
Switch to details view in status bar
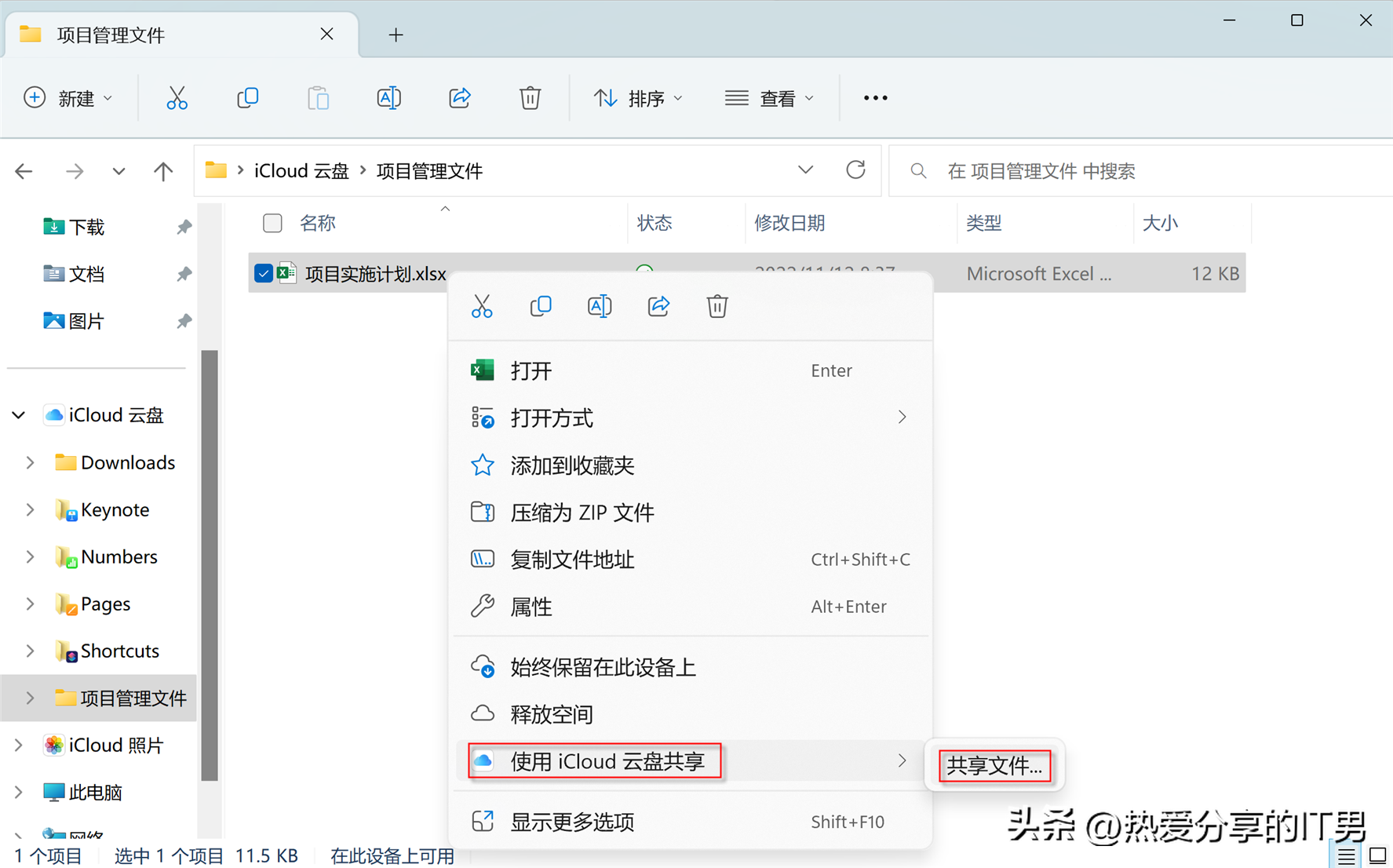[x=1347, y=855]
